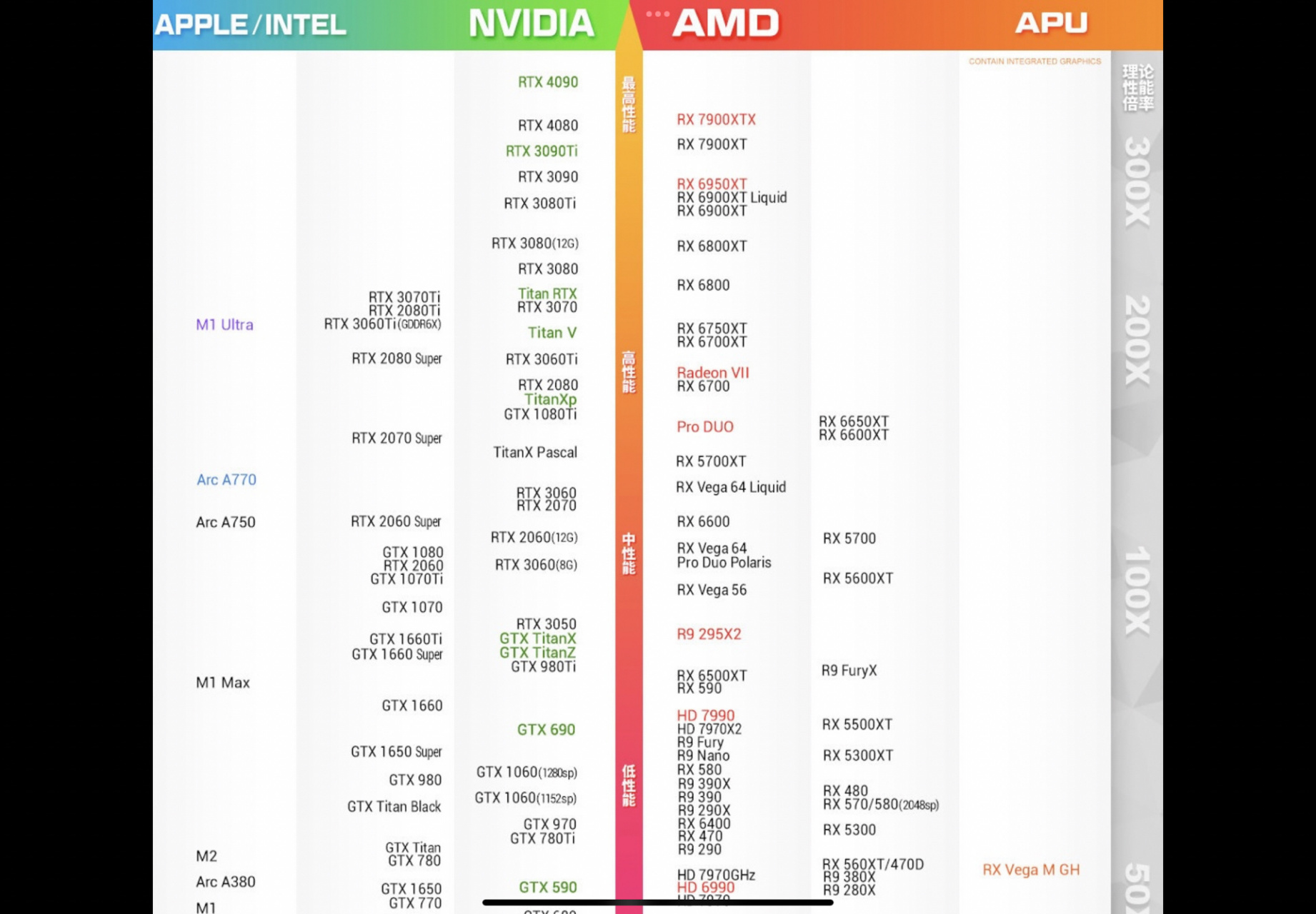Viewport: 1316px width, 914px height.
Task: Click the RTX 4090 label
Action: click(548, 82)
